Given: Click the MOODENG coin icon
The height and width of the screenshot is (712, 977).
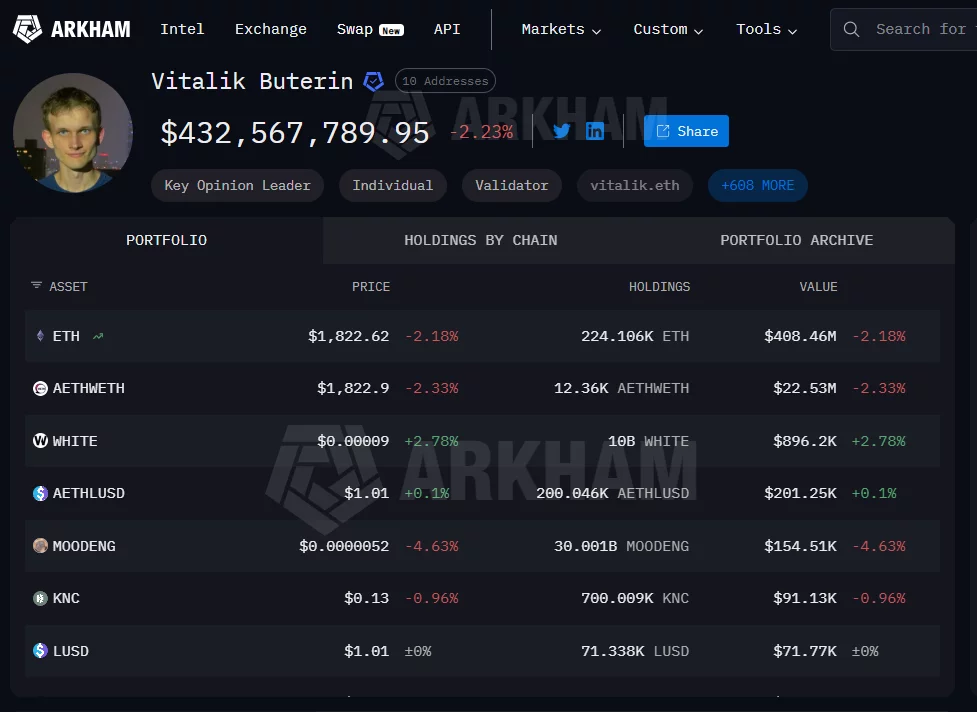Looking at the screenshot, I should tap(38, 546).
